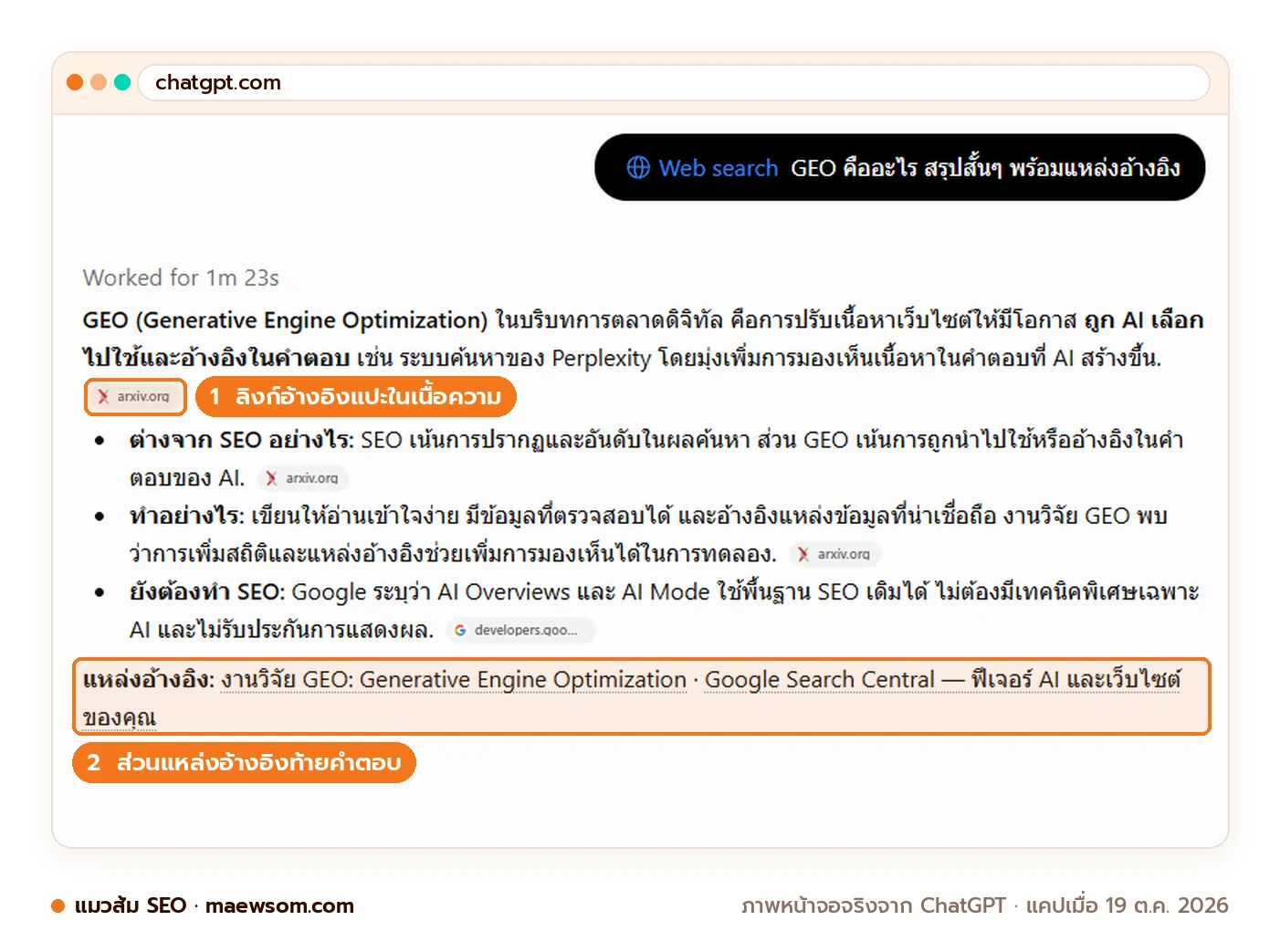Open arxiv.org citation after ตอบของ AI.

click(x=302, y=478)
